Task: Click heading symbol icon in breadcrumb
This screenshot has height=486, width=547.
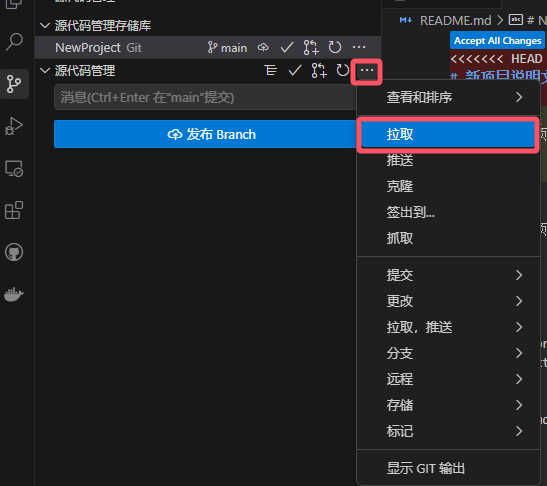Action: [516, 20]
